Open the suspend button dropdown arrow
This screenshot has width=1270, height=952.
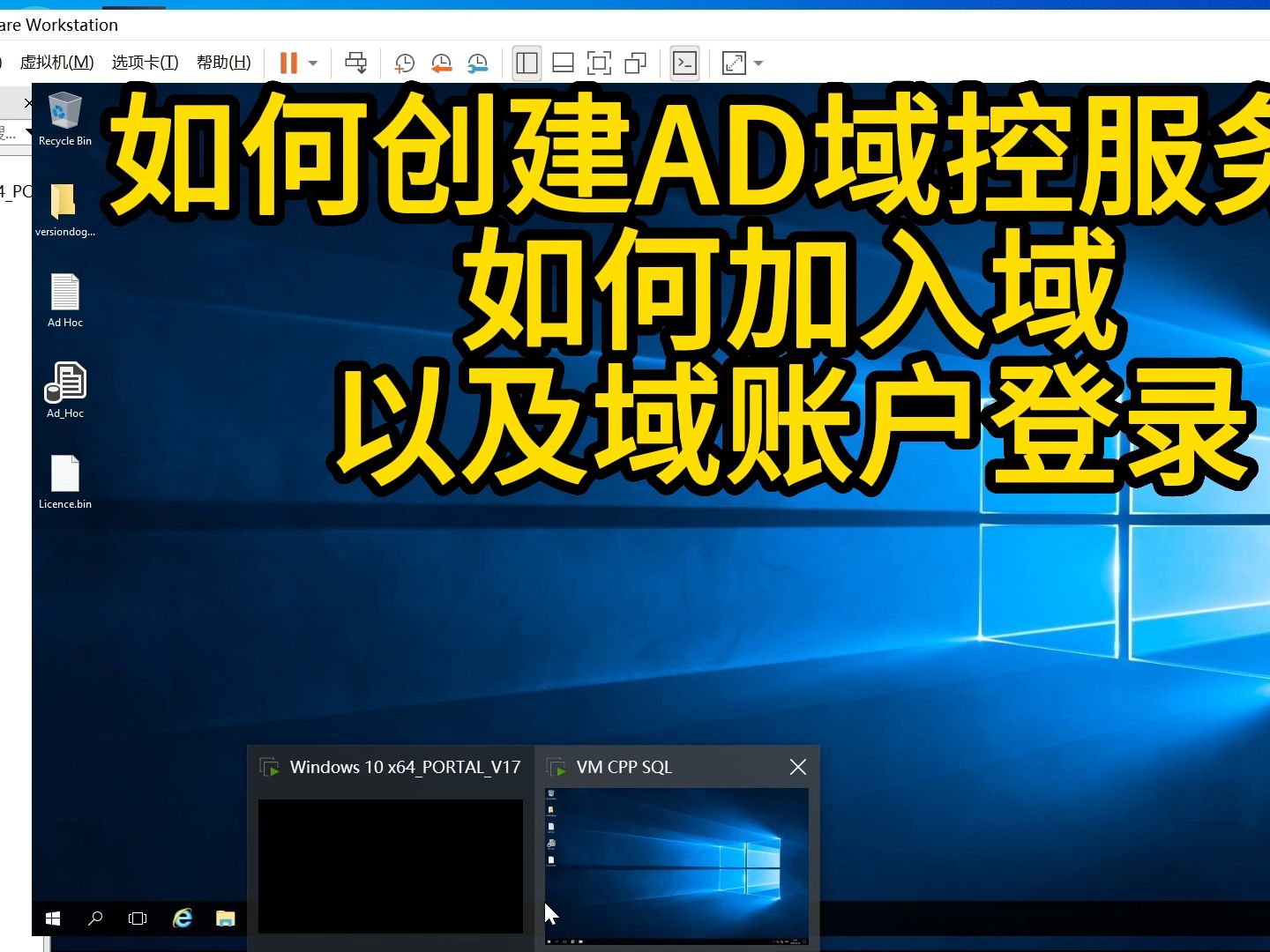pyautogui.click(x=310, y=63)
